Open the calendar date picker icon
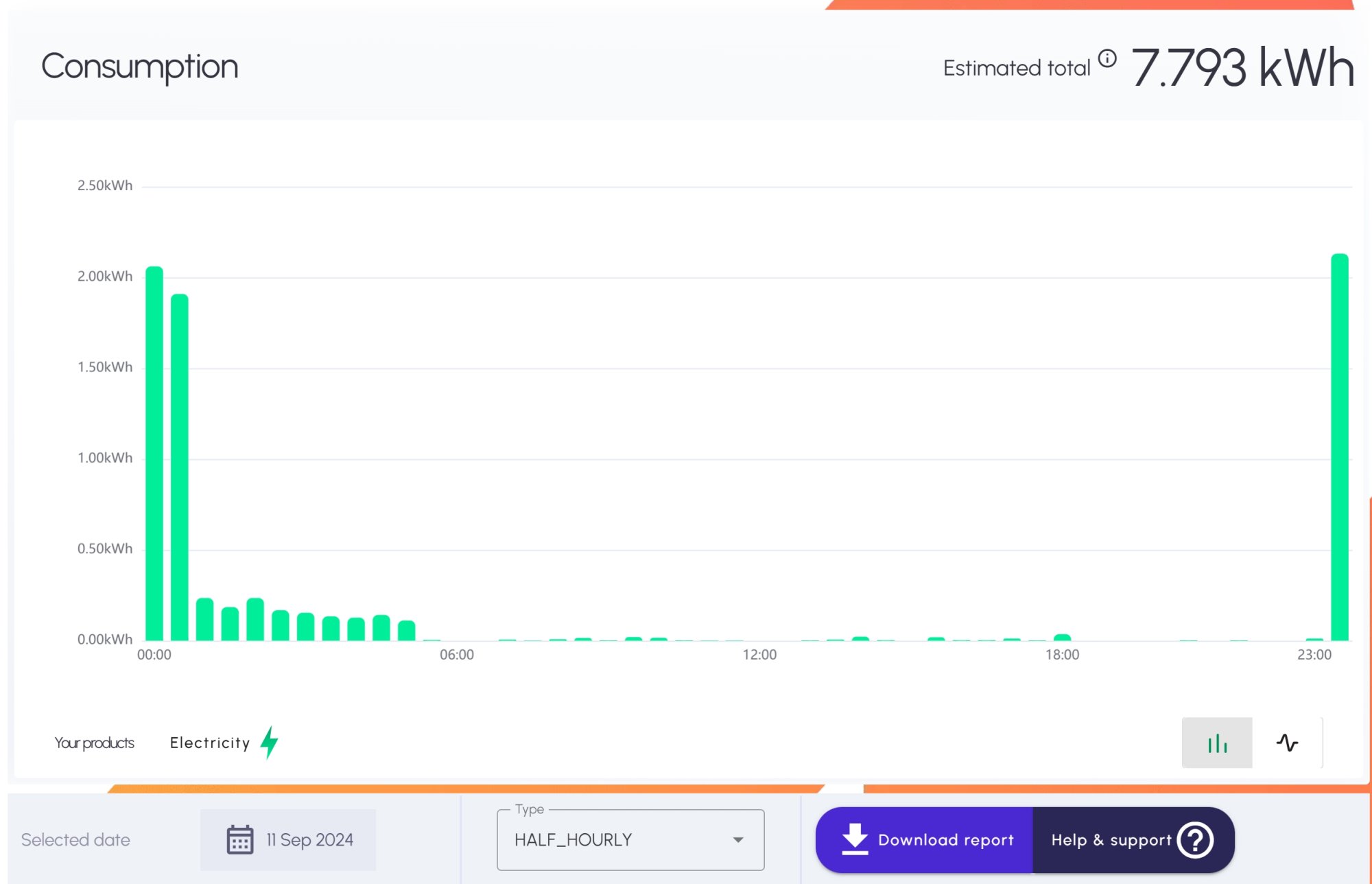 point(240,839)
